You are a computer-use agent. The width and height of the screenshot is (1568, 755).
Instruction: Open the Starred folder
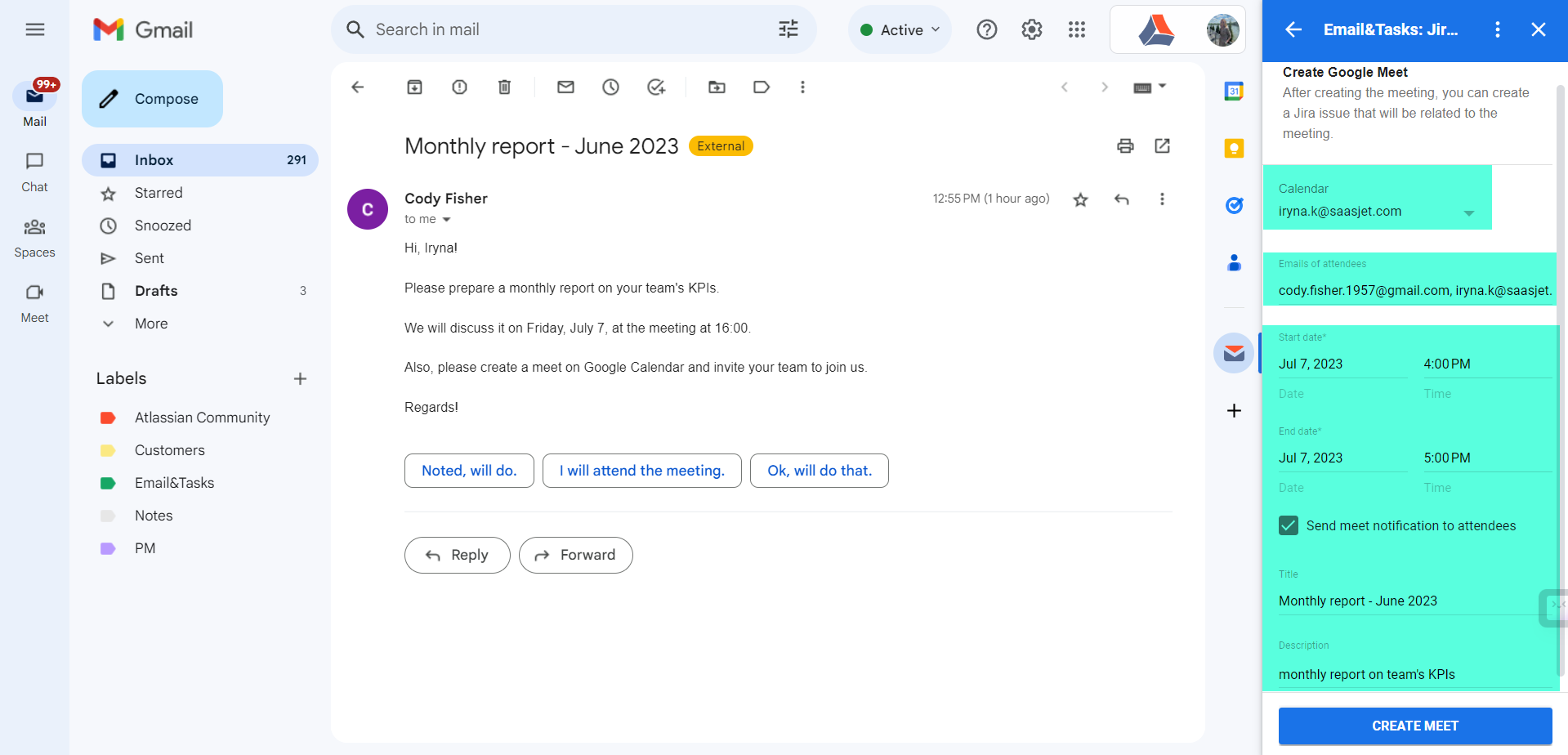(x=200, y=193)
